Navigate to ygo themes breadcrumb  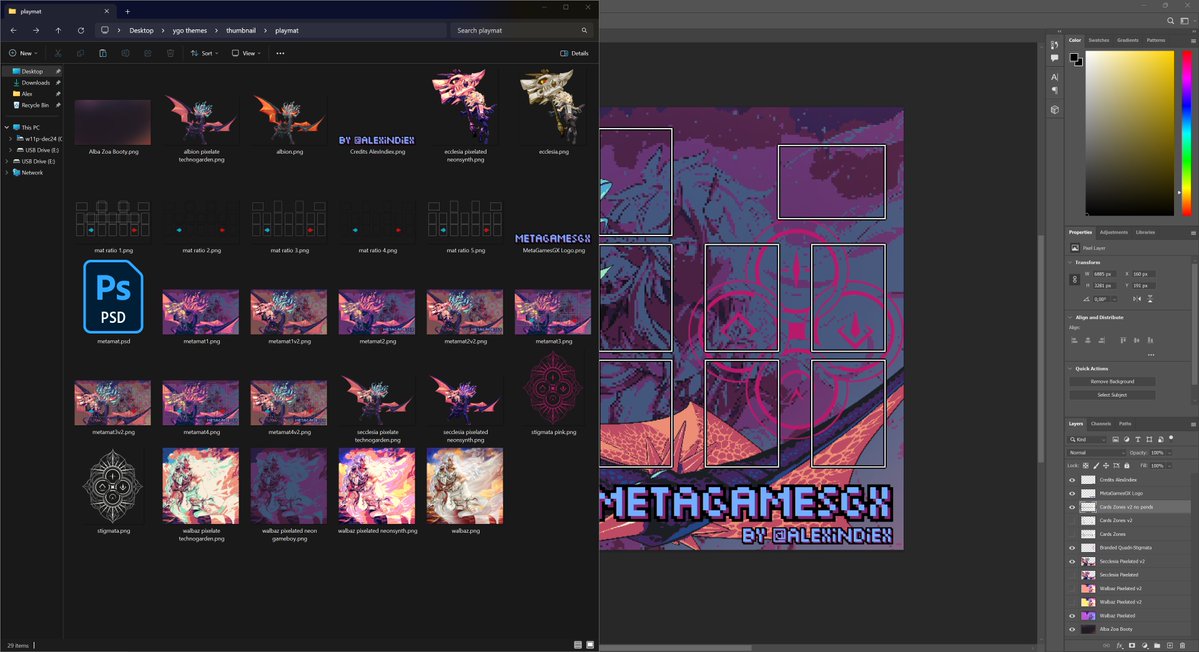(x=190, y=31)
